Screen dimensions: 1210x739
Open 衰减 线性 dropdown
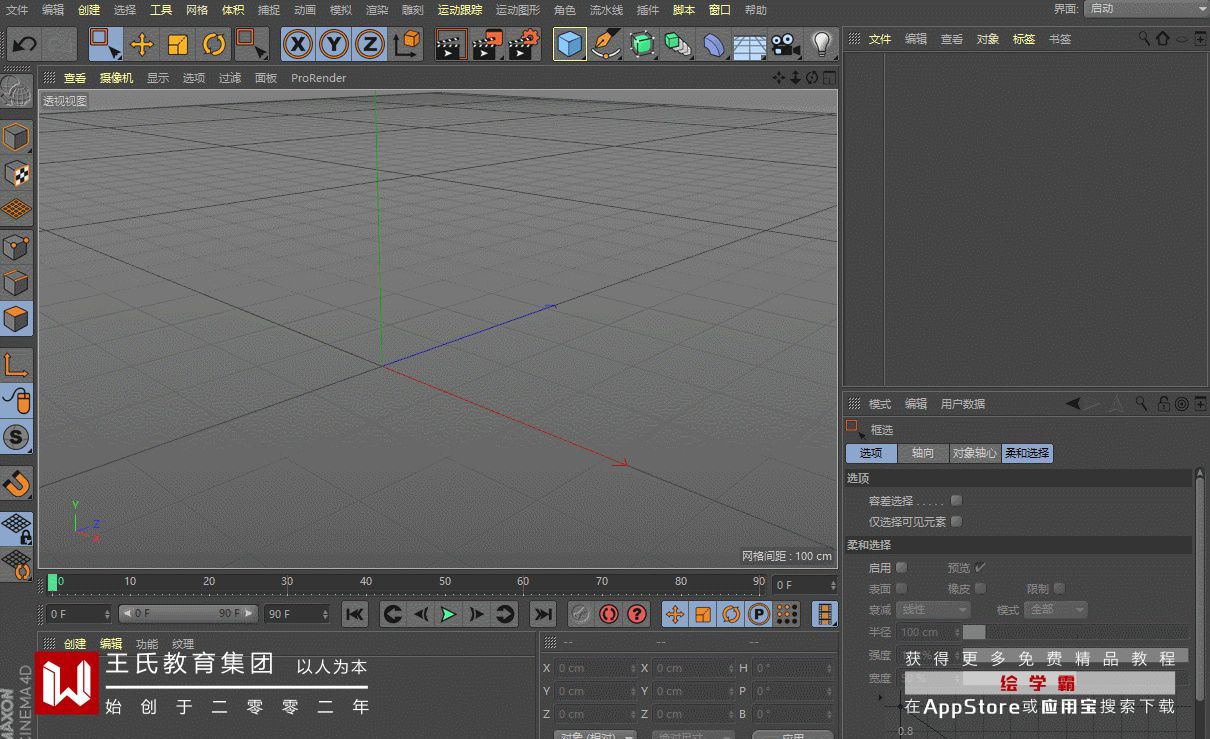[x=934, y=609]
